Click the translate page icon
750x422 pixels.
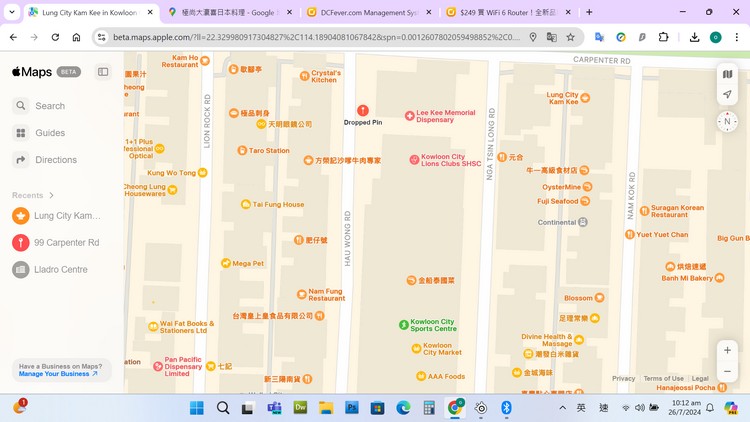[551, 37]
